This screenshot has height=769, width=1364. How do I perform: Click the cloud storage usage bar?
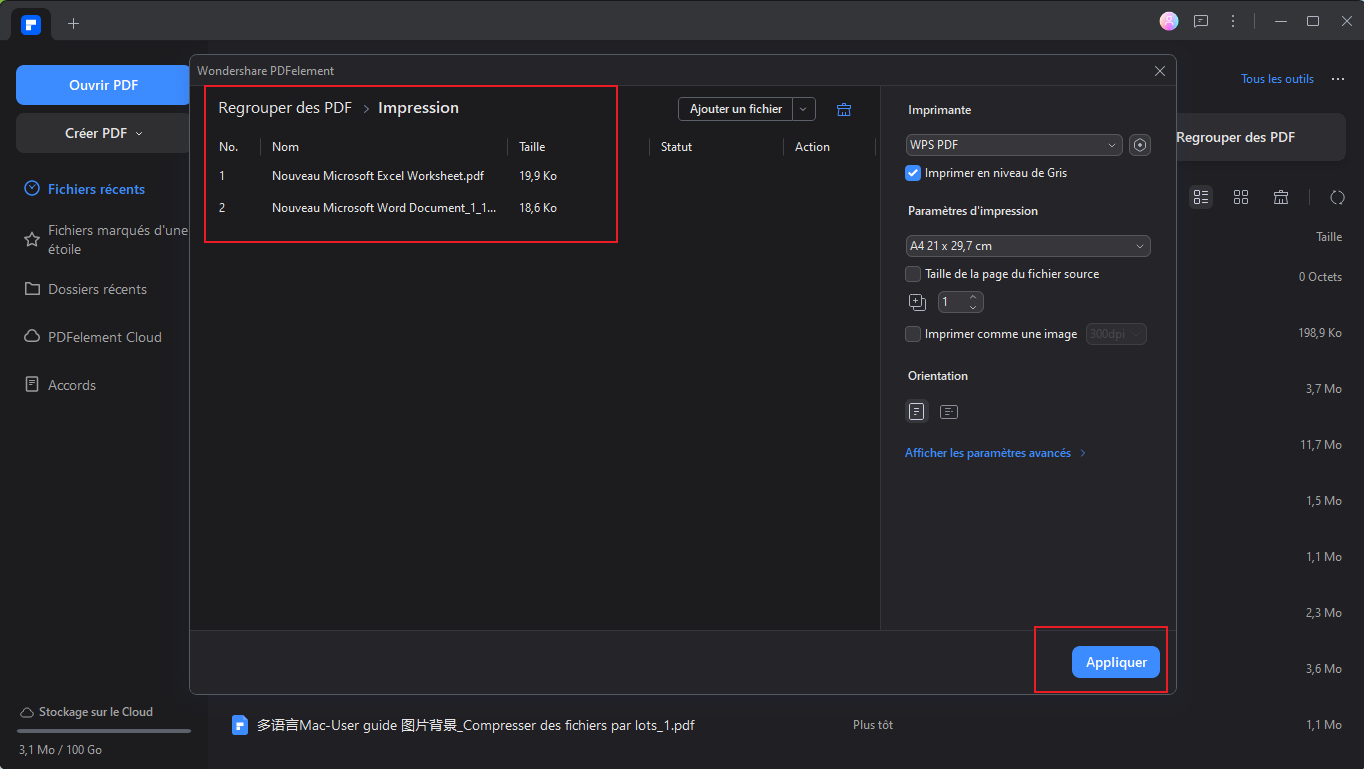tap(104, 731)
